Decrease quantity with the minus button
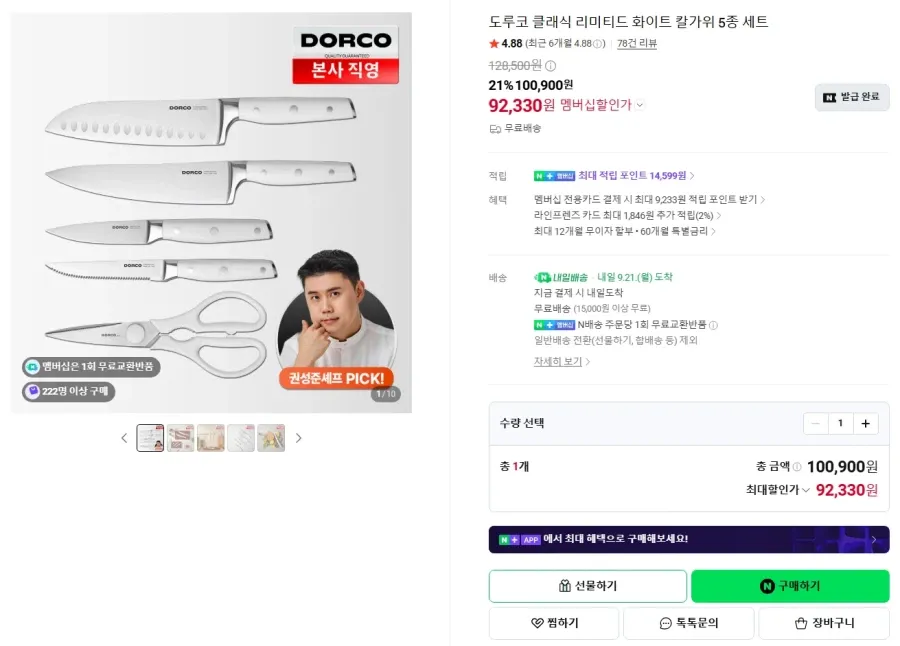Screen dimensions: 900x646 816,424
